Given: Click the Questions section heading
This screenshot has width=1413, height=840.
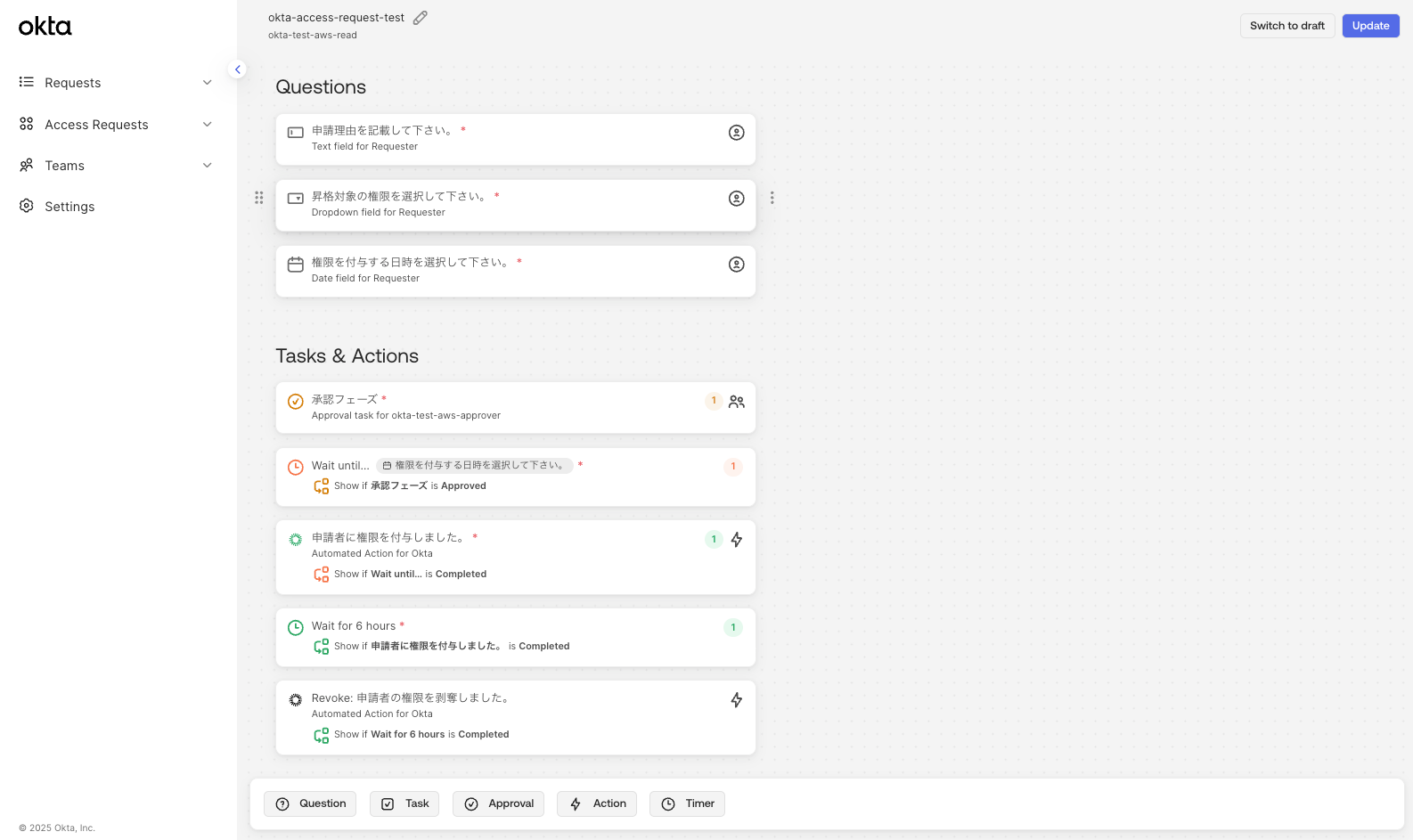Looking at the screenshot, I should pos(321,87).
